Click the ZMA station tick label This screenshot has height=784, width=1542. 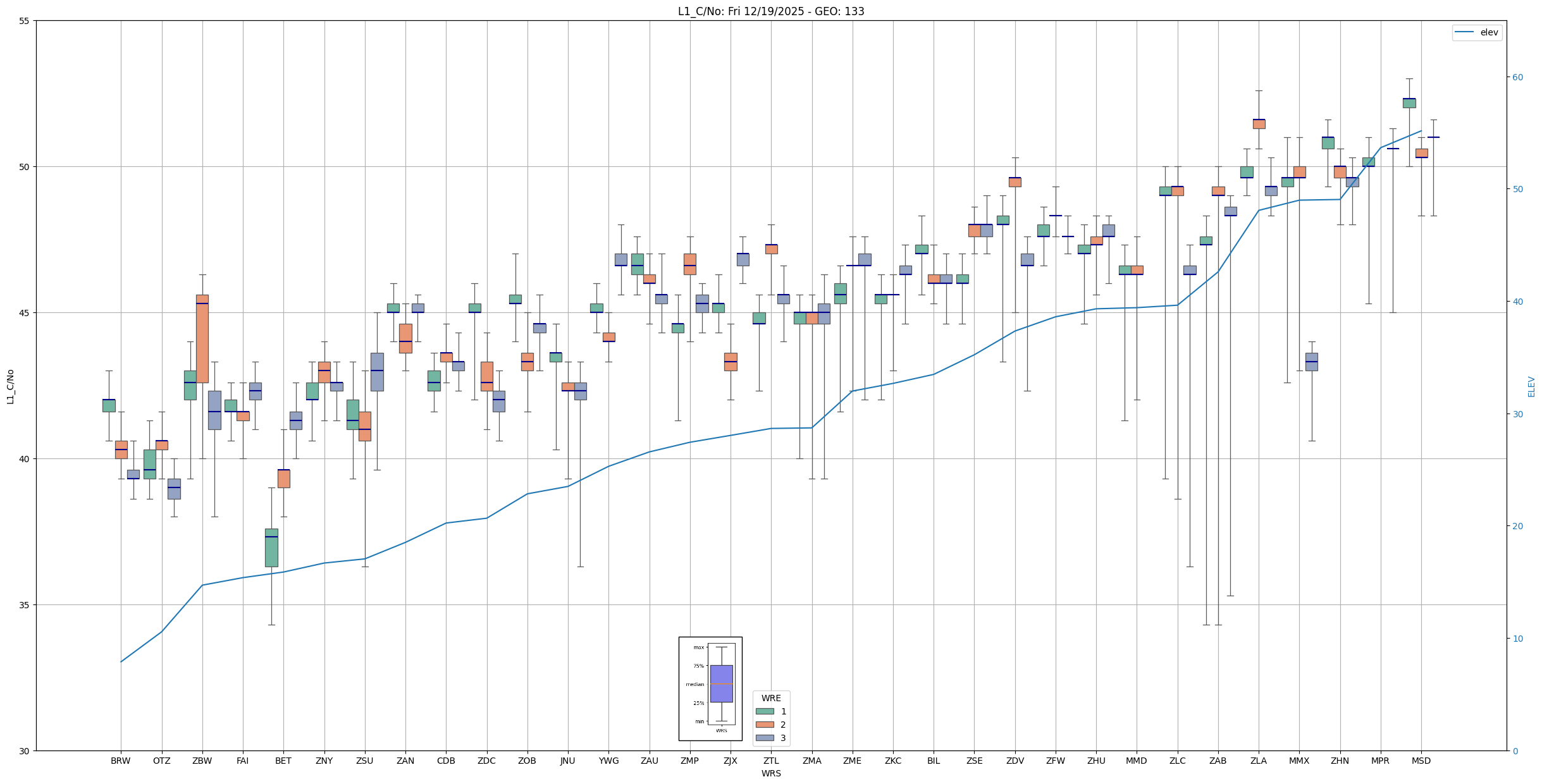tap(811, 761)
